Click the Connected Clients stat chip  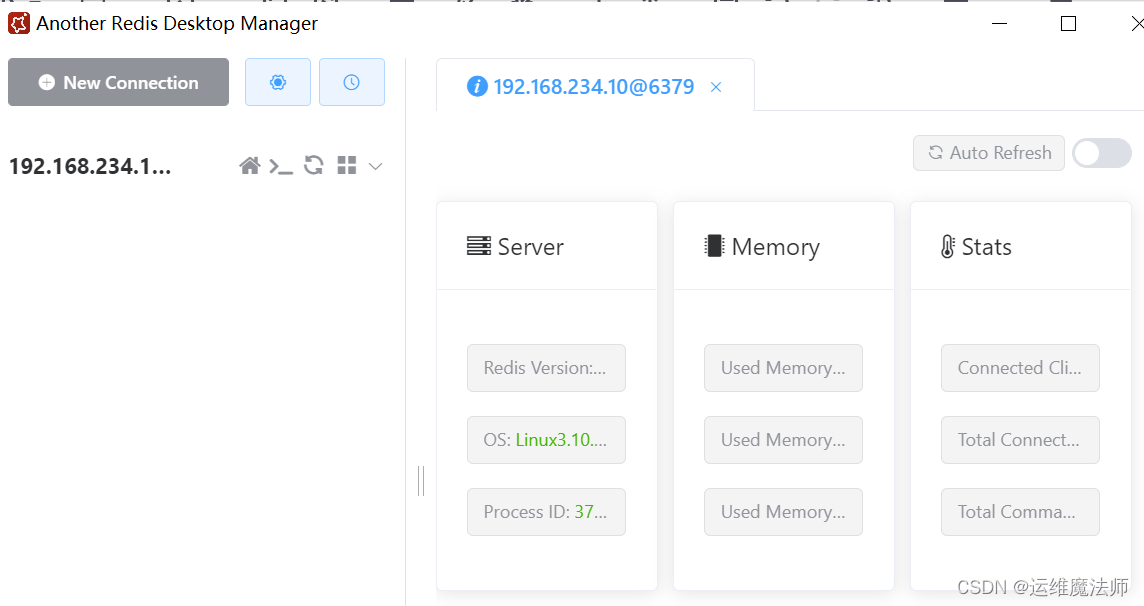point(1020,368)
